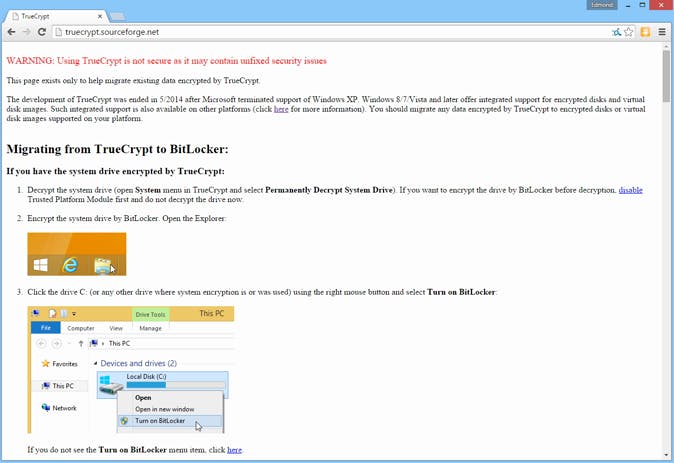Click the translate icon in address bar
This screenshot has width=674, height=463.
616,32
